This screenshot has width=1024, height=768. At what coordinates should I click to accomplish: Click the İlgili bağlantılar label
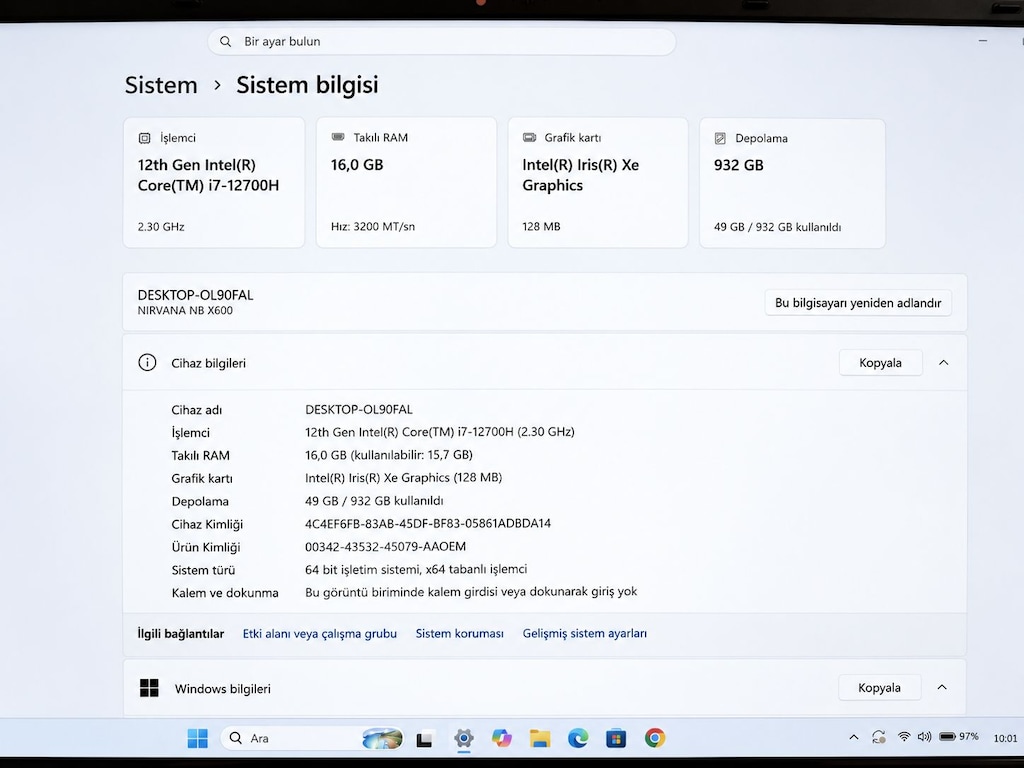click(180, 633)
